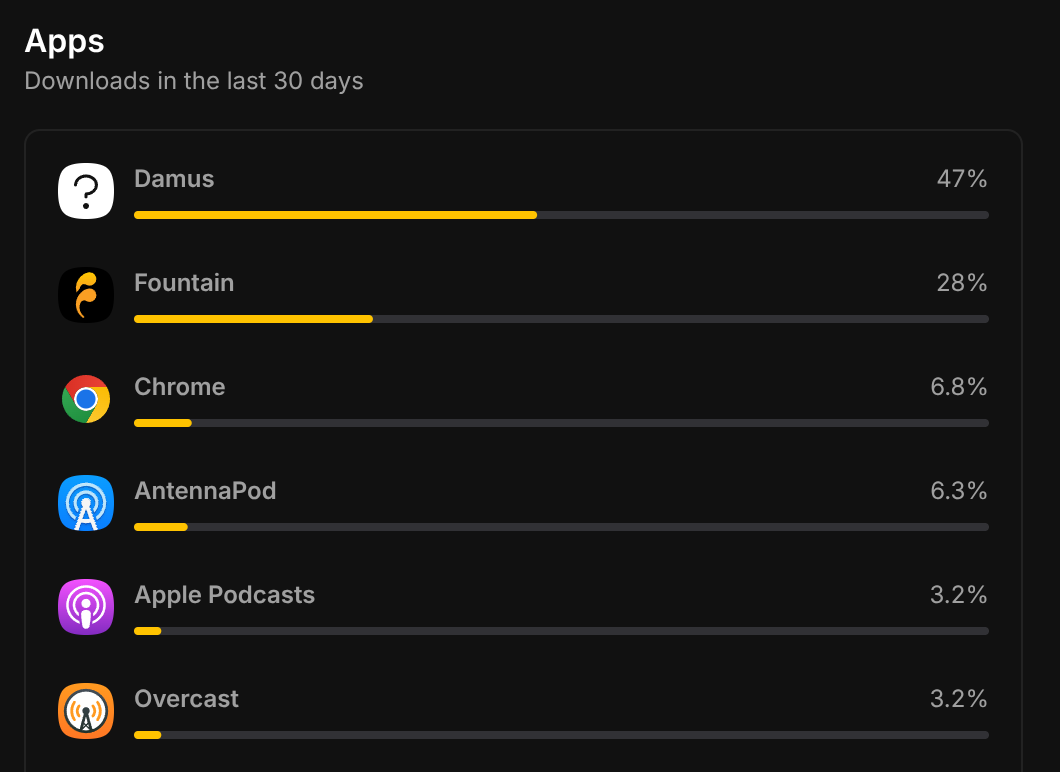
Task: Click the Fountain app icon
Action: pos(86,294)
